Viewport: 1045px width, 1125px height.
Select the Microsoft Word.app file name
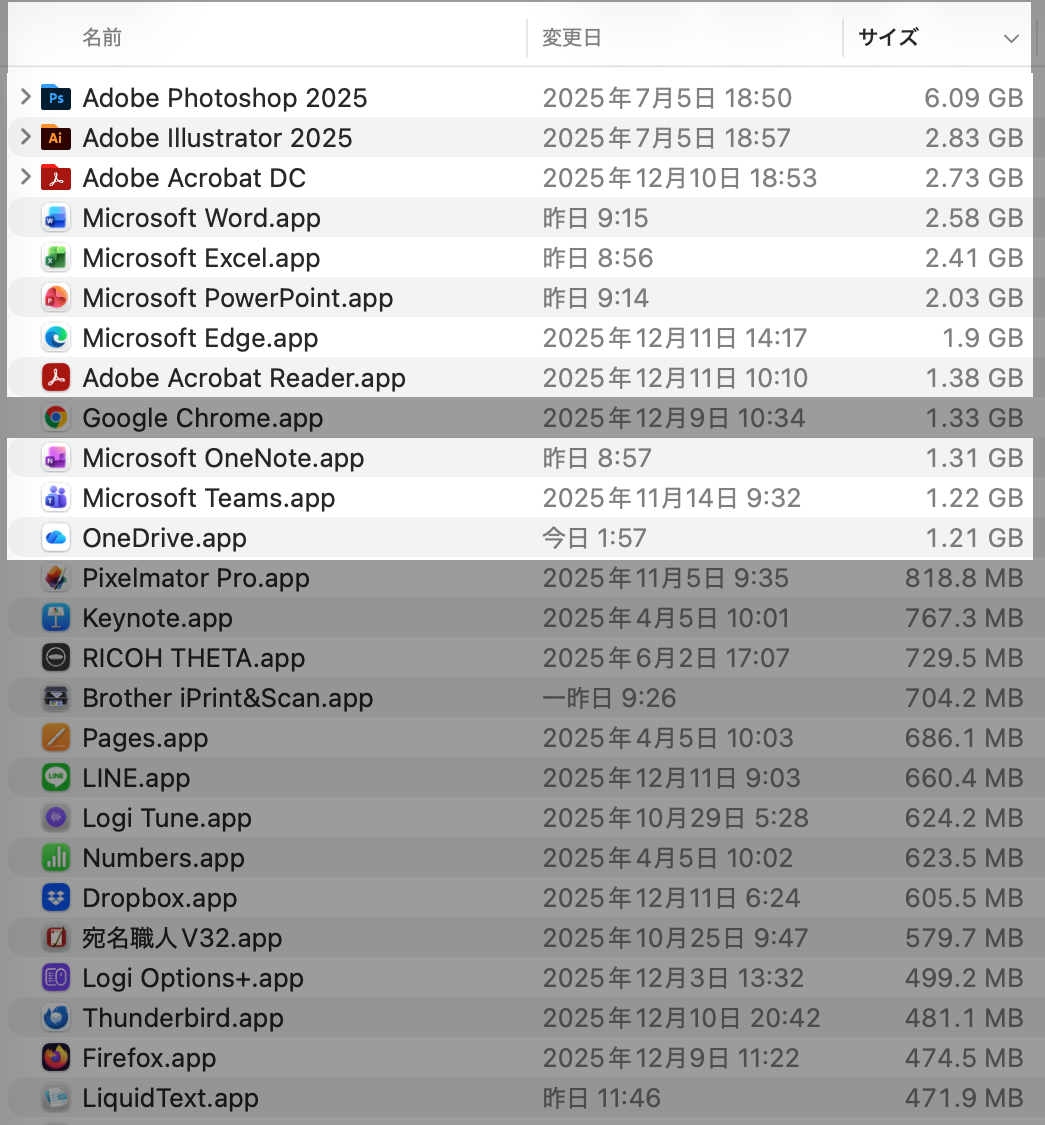click(202, 218)
